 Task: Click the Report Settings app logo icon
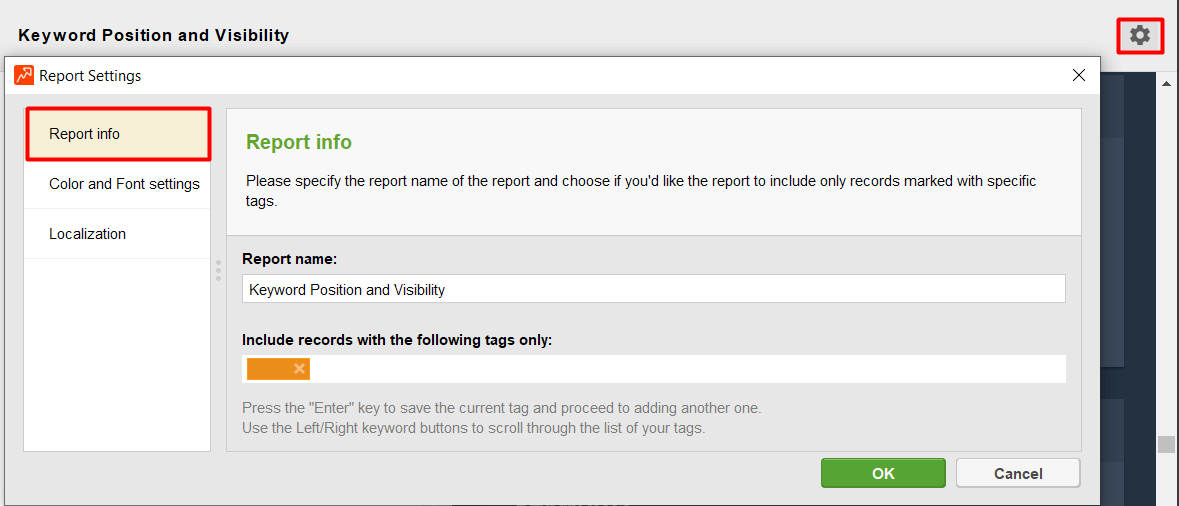(x=24, y=75)
